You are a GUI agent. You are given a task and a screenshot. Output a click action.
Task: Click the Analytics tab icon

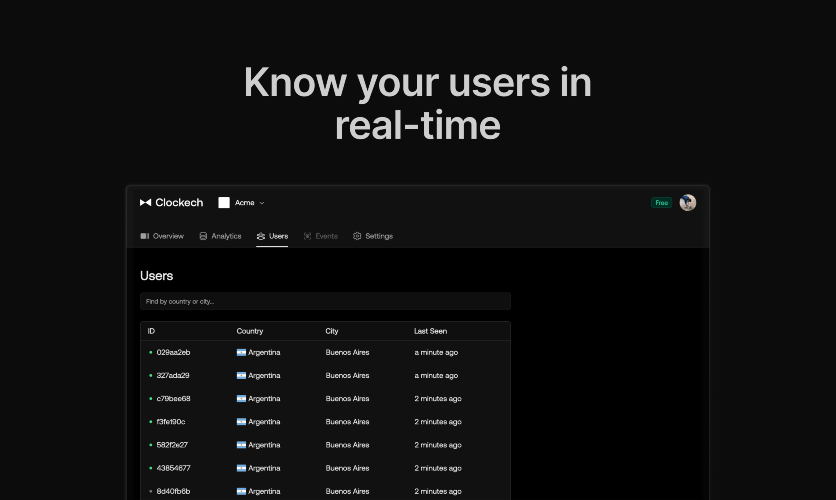203,236
